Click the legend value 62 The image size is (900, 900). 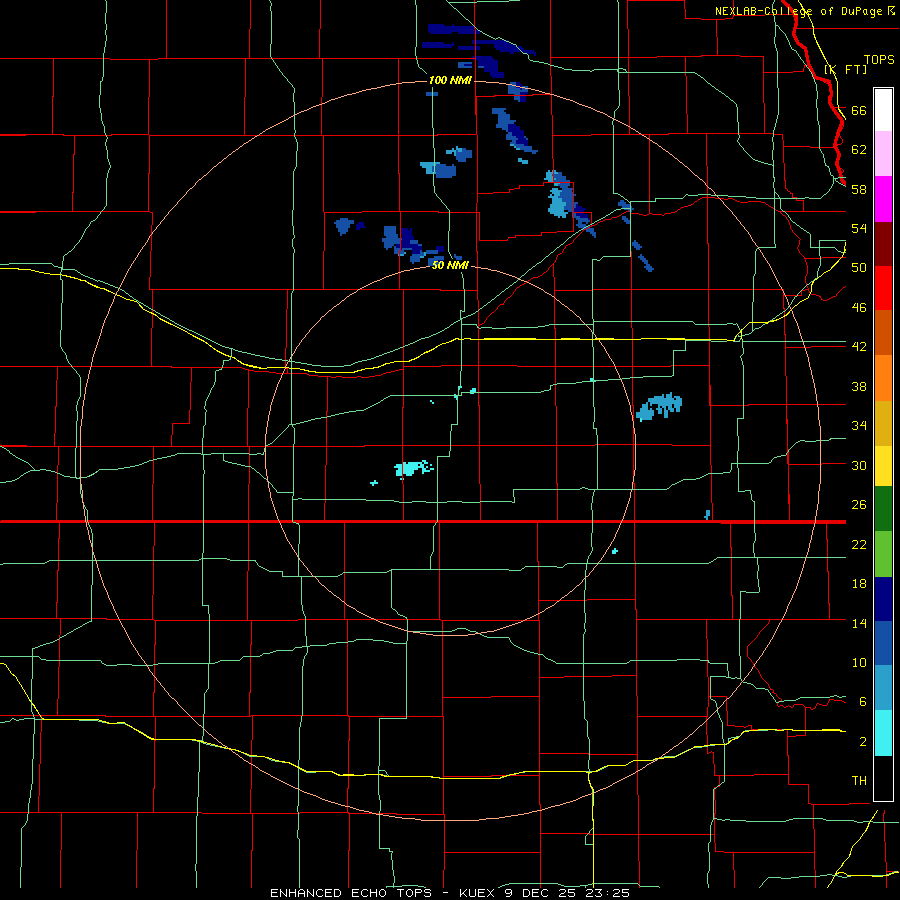coord(859,150)
